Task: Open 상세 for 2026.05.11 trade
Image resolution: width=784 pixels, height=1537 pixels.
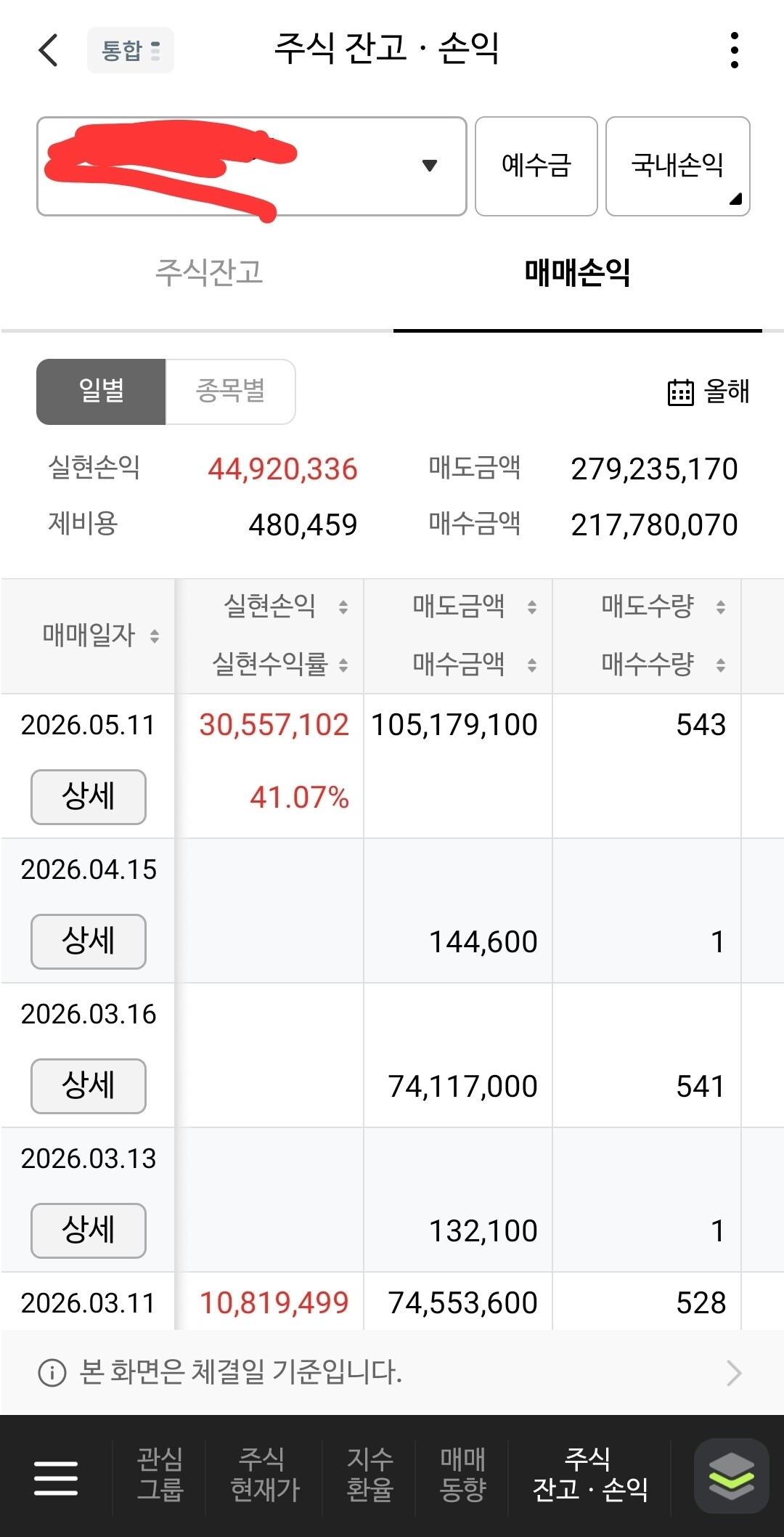Action: pyautogui.click(x=89, y=797)
